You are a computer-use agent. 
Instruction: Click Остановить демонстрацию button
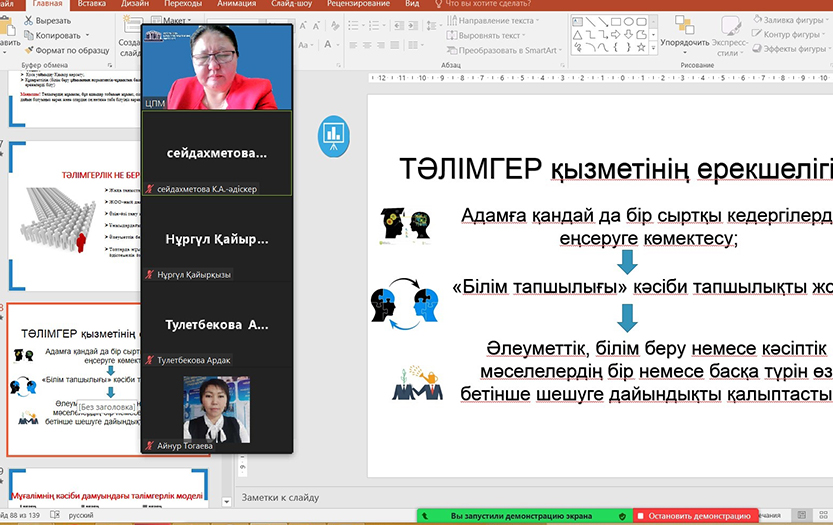[x=698, y=516]
